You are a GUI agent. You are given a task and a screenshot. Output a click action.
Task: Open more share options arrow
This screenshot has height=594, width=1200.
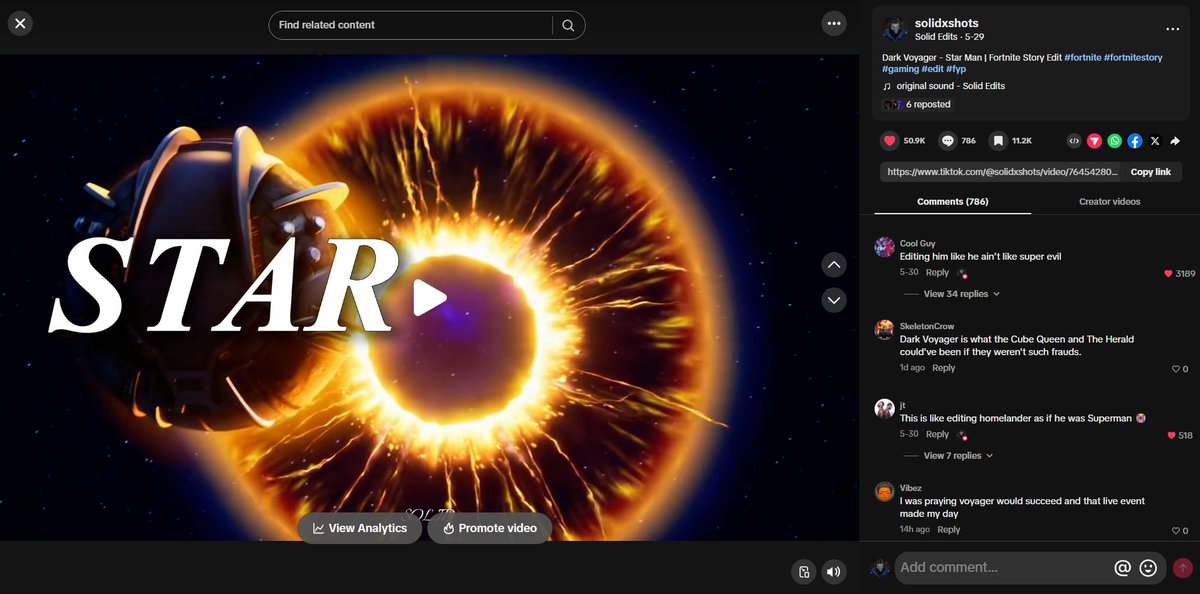coord(1175,141)
